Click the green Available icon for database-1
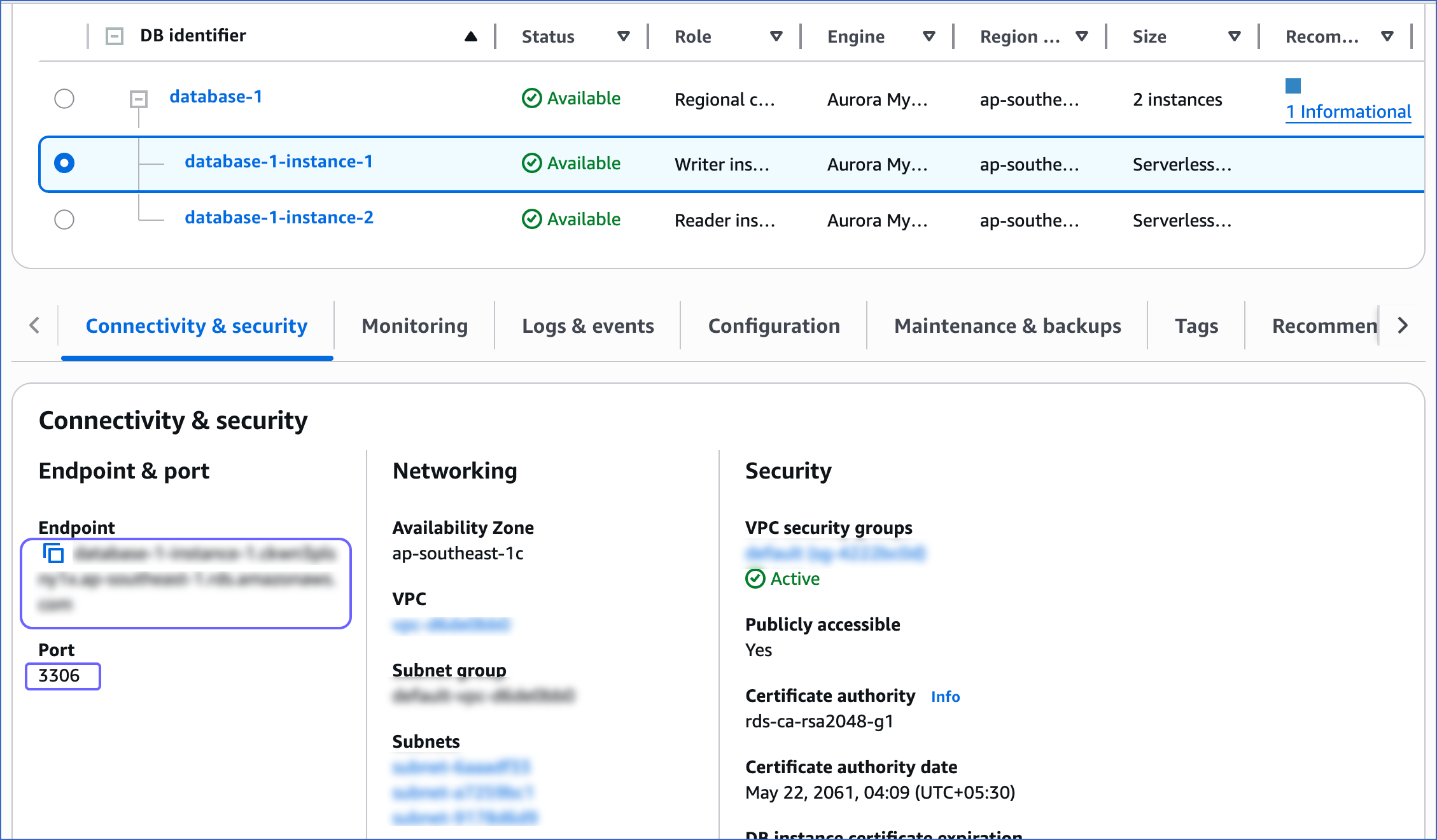The height and width of the screenshot is (840, 1437). tap(531, 98)
